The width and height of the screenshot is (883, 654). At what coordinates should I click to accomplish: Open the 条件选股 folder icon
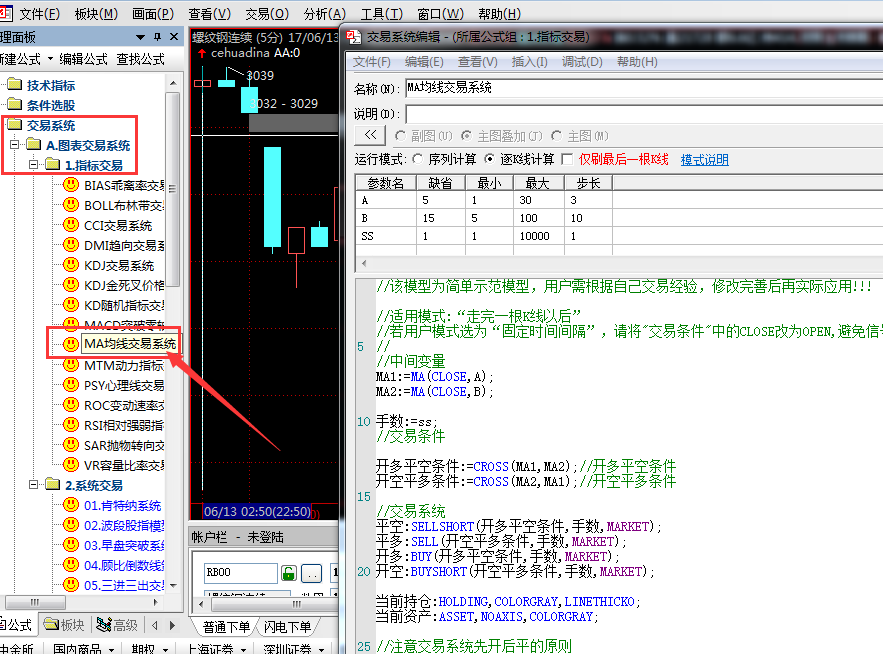point(15,105)
